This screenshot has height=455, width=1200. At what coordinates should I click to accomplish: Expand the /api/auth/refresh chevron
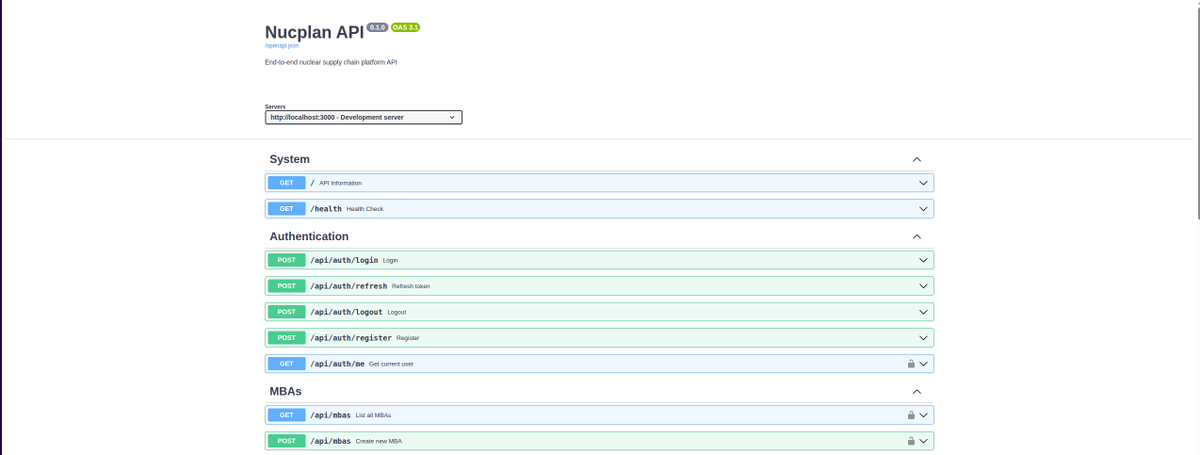(x=924, y=286)
